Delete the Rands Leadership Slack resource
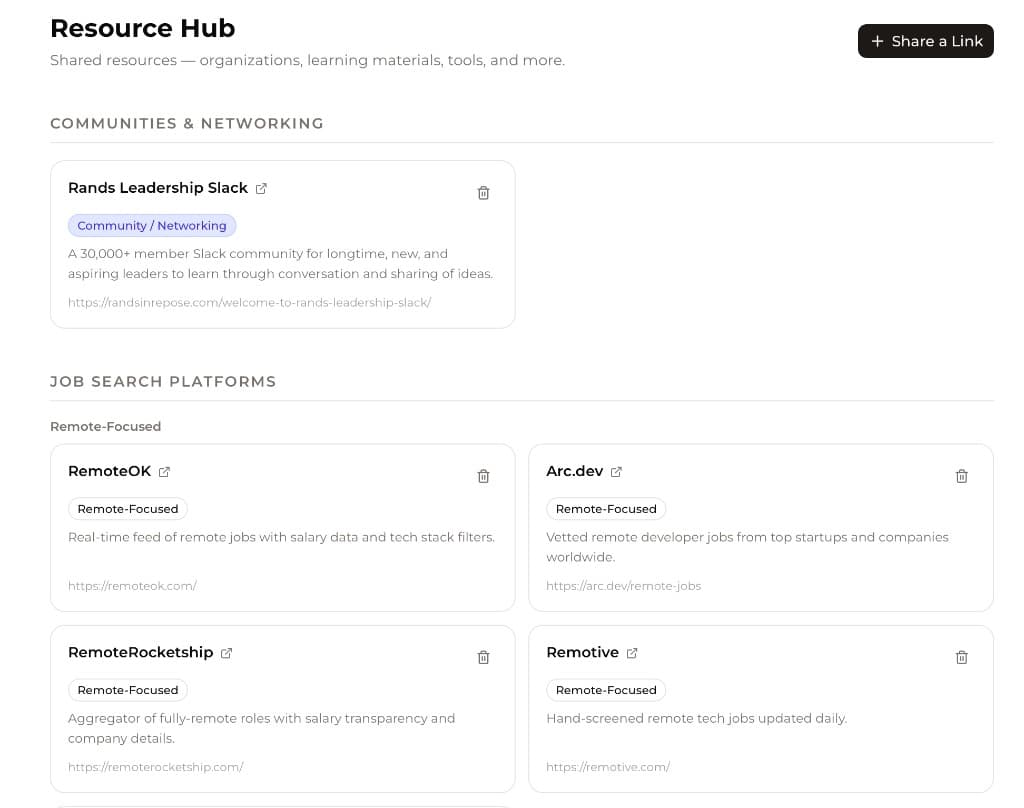The width and height of the screenshot is (1024, 808). click(483, 192)
